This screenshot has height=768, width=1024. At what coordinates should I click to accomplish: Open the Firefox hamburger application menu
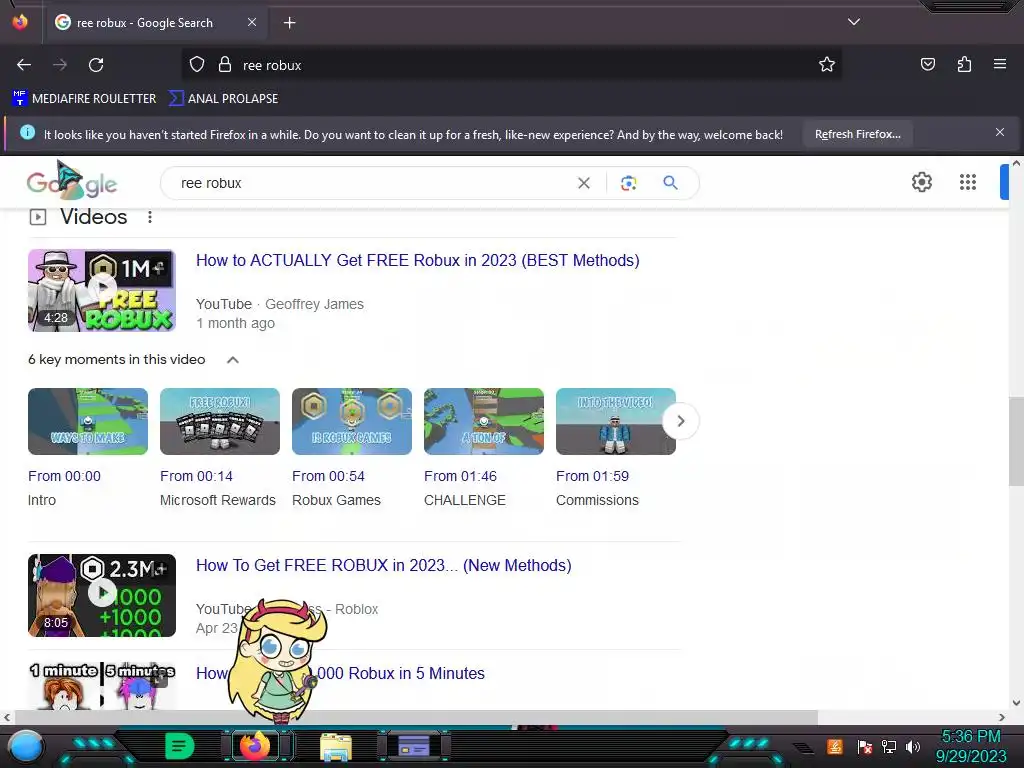1000,64
